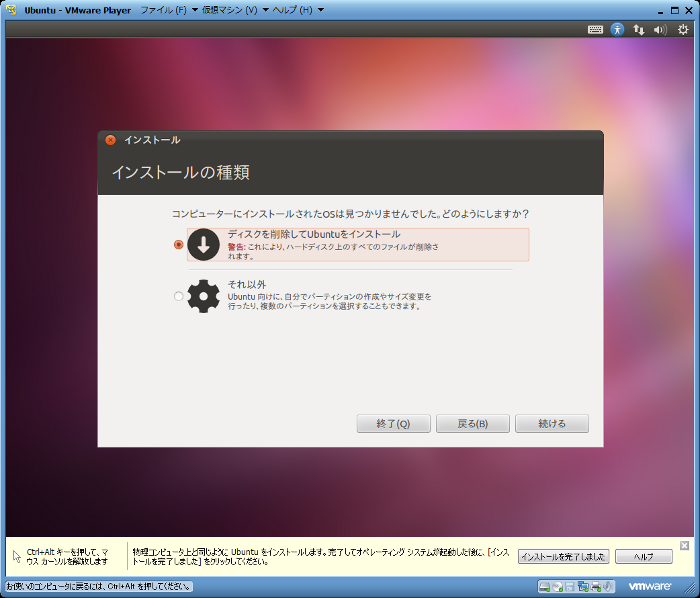Viewport: 700px width, 598px height.
Task: Expand the dropdown arrow next to 仮想マシン(V)
Action: [x=265, y=10]
